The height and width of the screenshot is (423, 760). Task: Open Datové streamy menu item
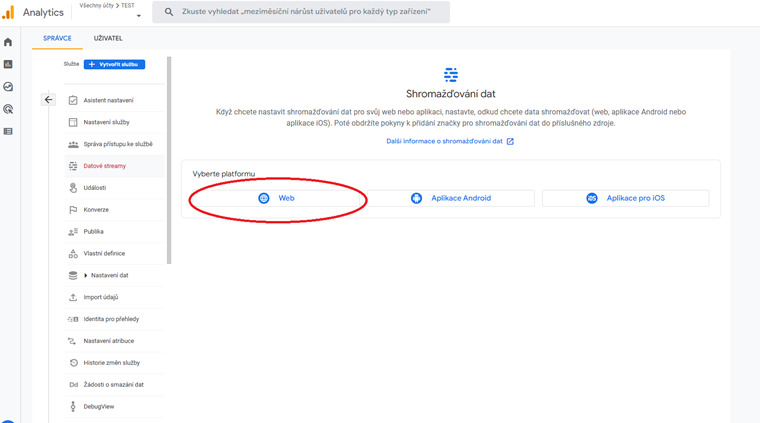[x=104, y=166]
